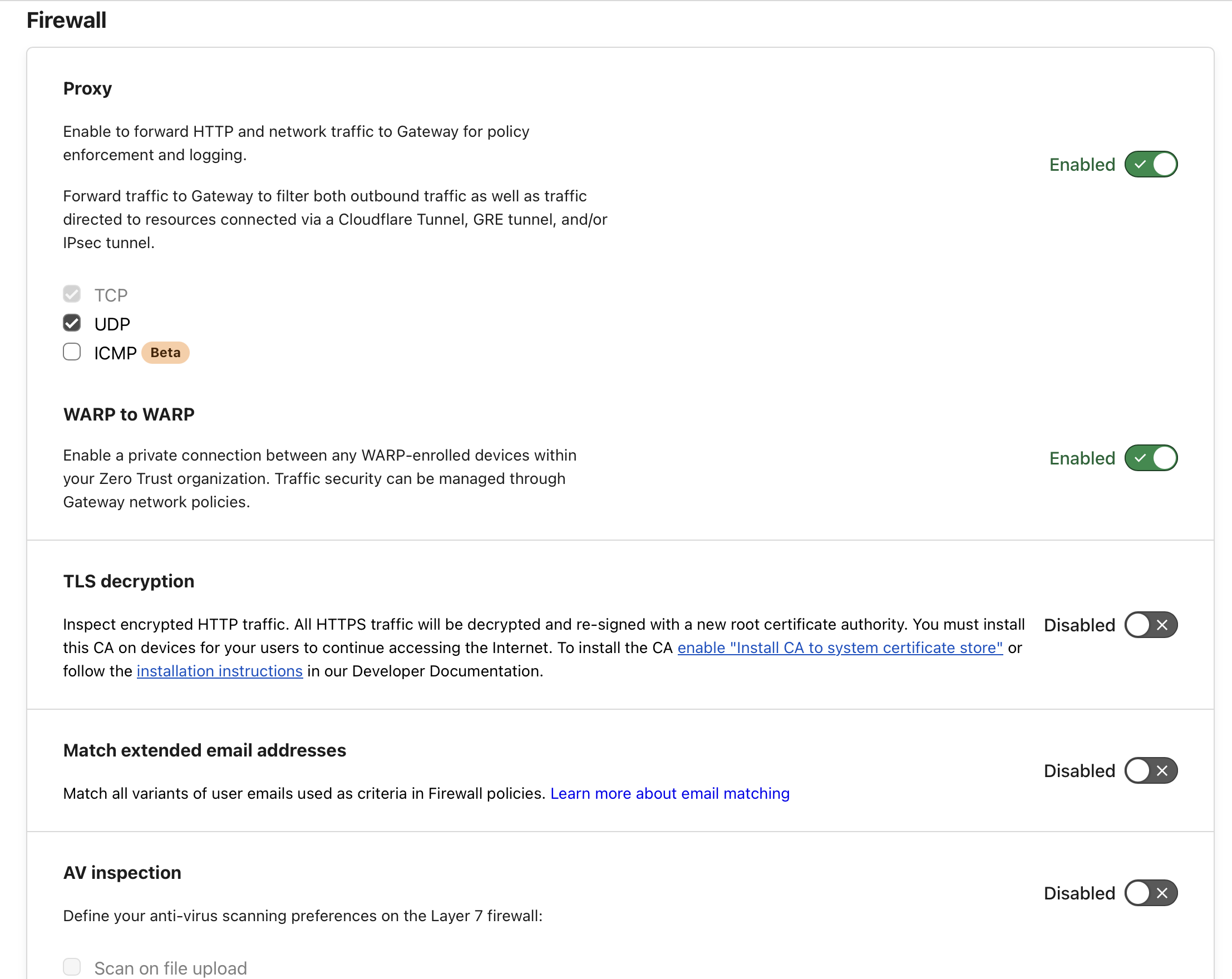Click the UDP label text
Viewport: 1232px width, 979px height.
[112, 324]
